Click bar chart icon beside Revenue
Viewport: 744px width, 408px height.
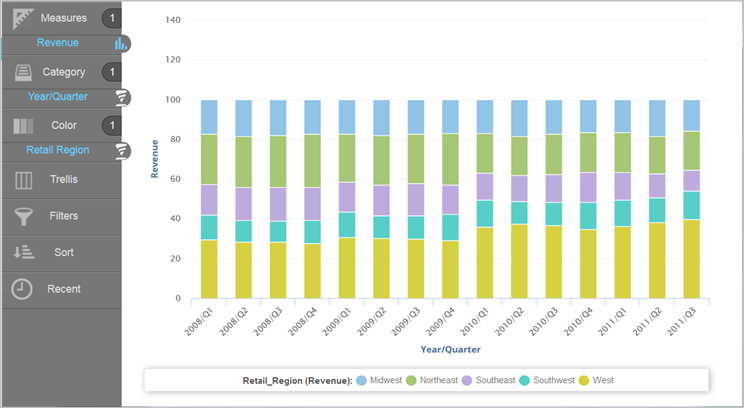pos(121,43)
